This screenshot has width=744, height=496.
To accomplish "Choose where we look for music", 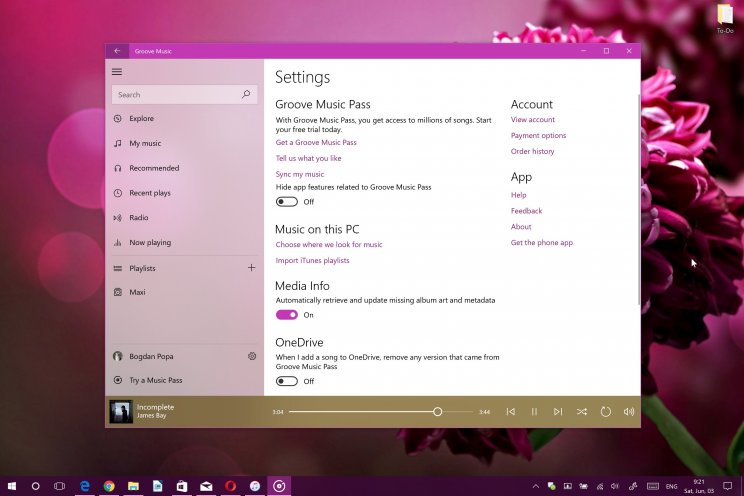I will coord(329,244).
